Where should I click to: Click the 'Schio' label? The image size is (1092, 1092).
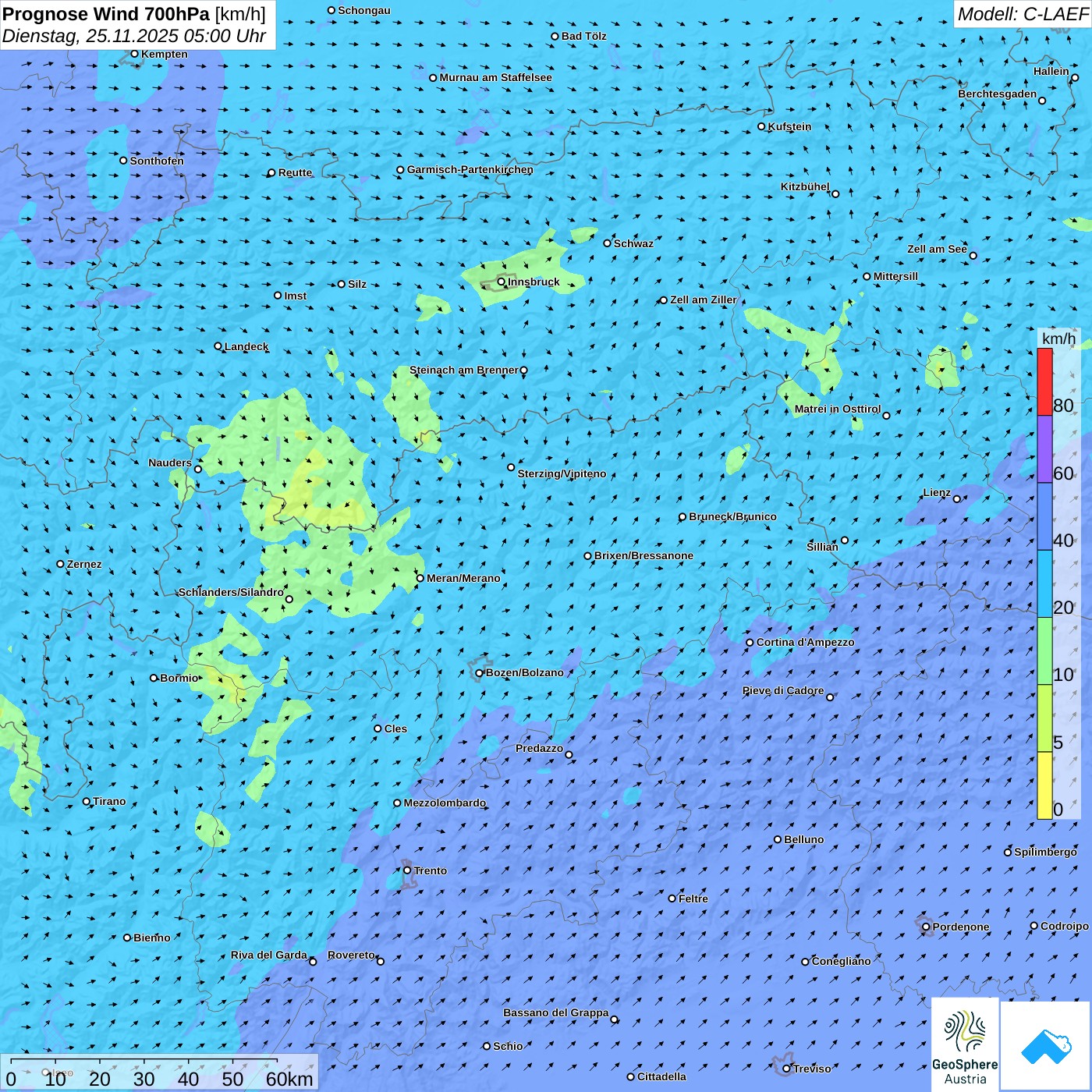(x=508, y=1046)
